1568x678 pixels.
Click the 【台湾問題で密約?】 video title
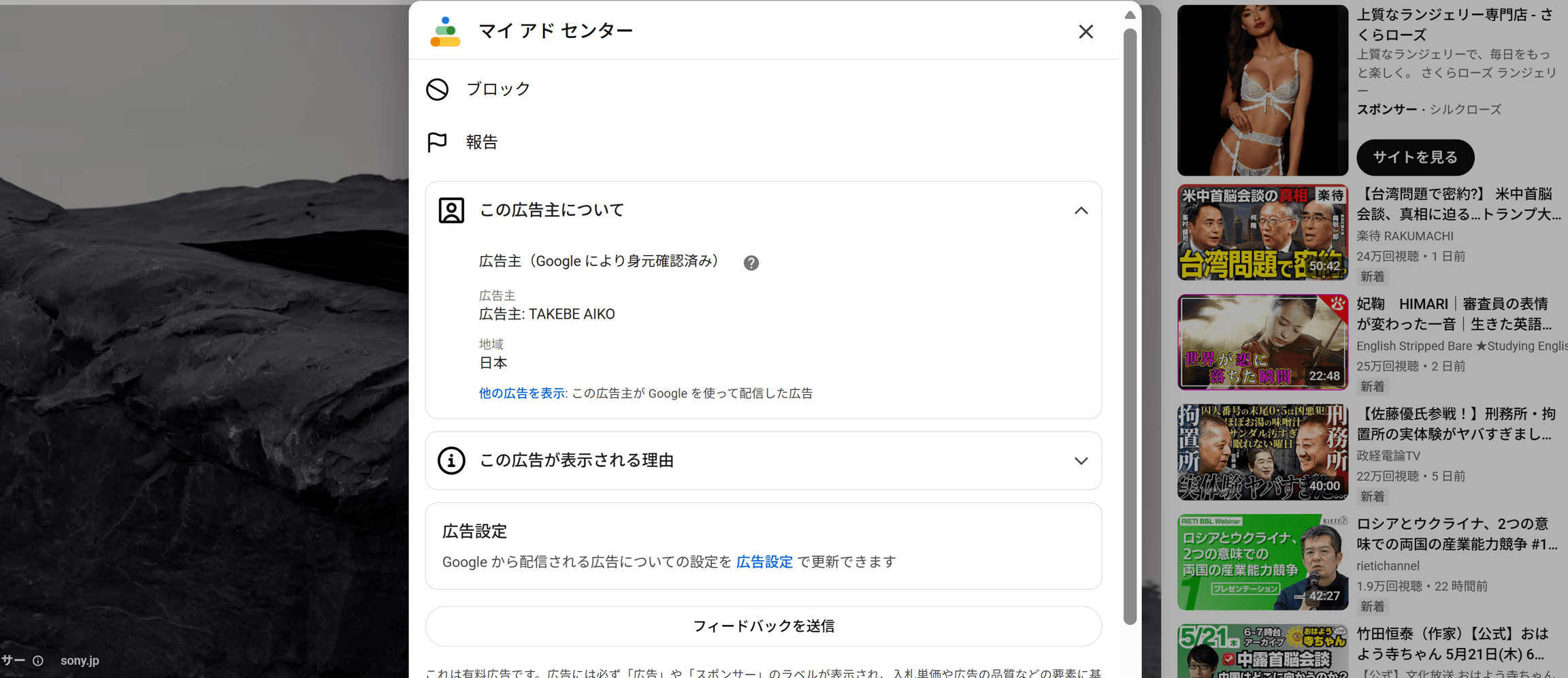click(1459, 204)
